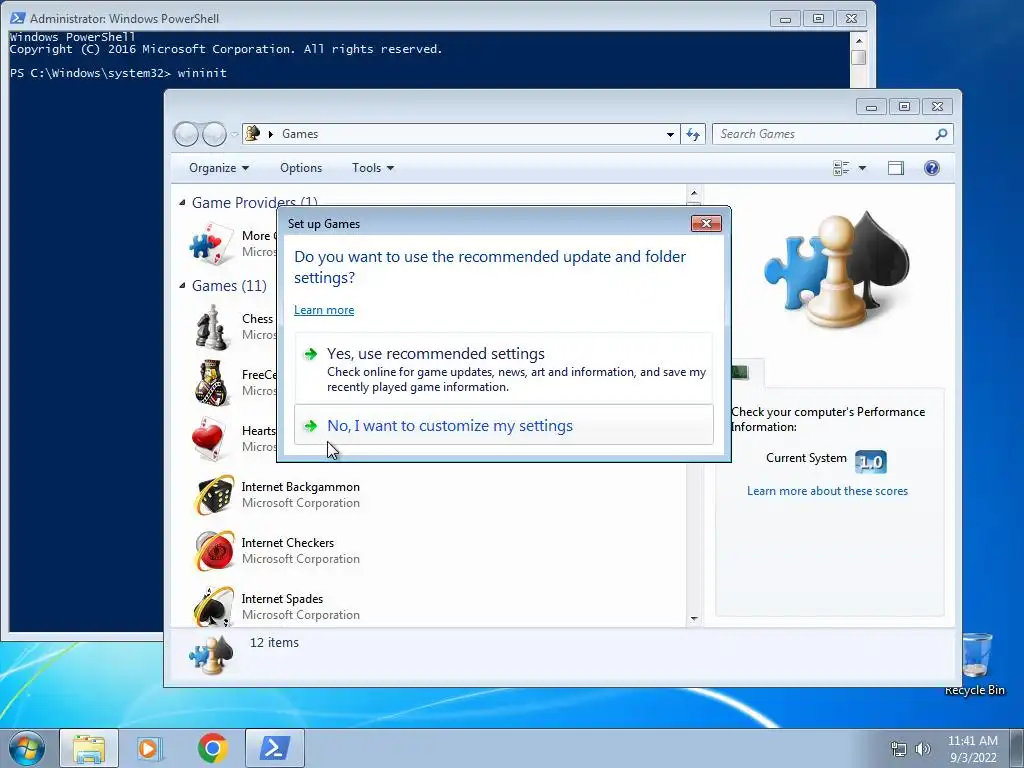
Task: Click the breadcrumb arrow before Games
Action: [270, 134]
